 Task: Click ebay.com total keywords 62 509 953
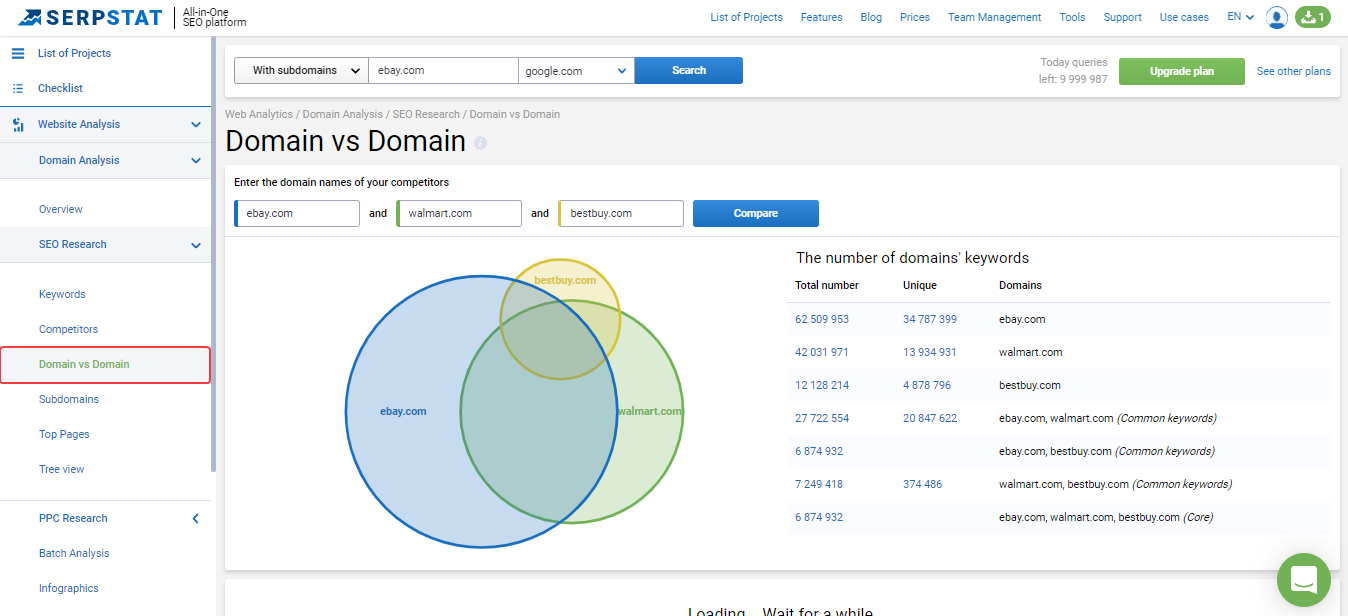click(822, 319)
